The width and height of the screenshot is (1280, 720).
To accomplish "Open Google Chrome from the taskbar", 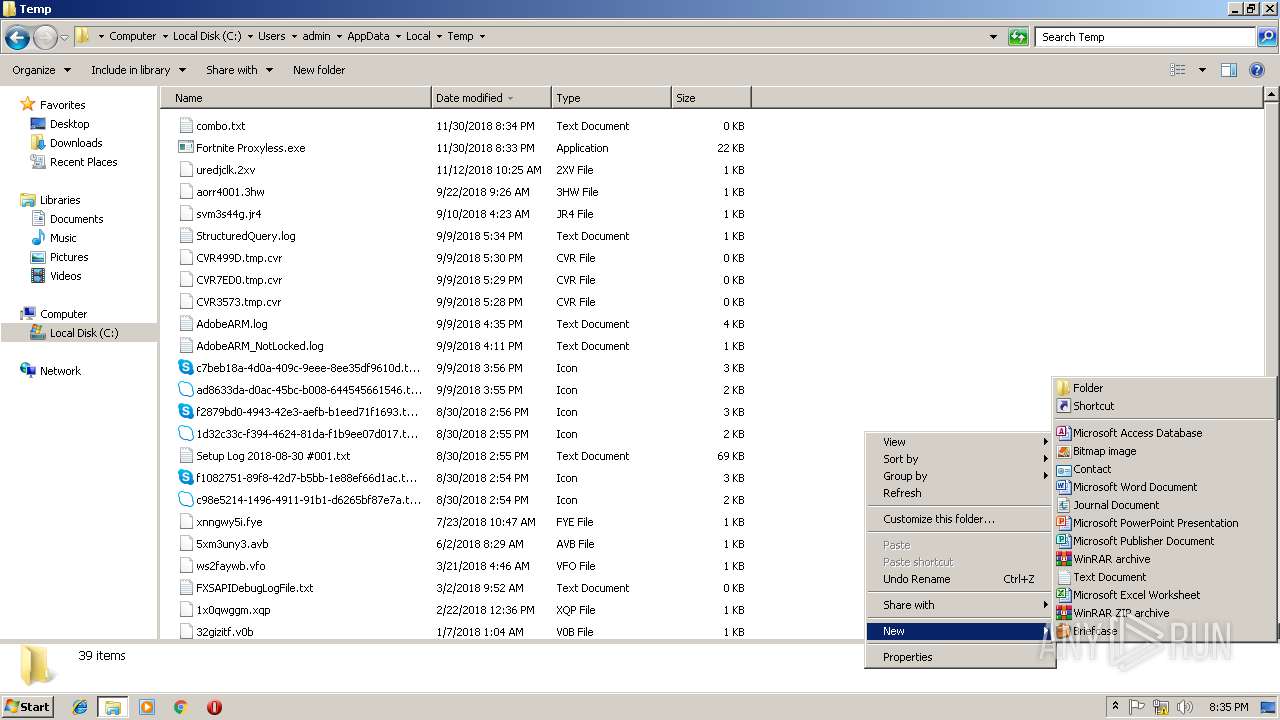I will tap(181, 707).
